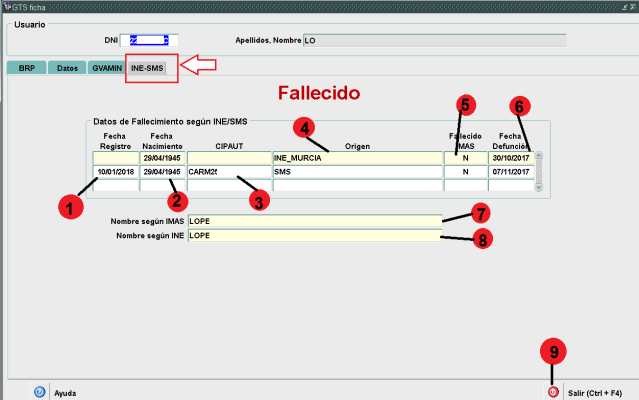Viewport: 639px width, 400px height.
Task: Click the Salir (Ctrl + F4) text label
Action: 596,393
